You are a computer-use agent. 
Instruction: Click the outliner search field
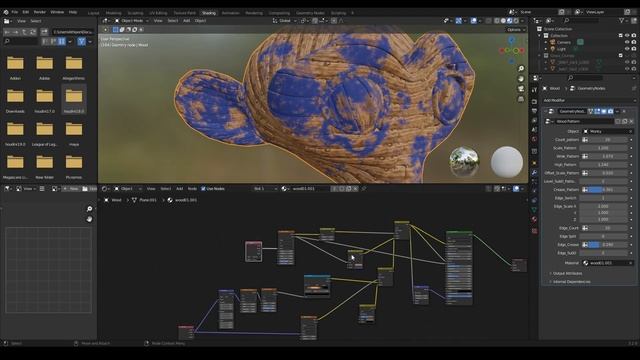click(581, 20)
